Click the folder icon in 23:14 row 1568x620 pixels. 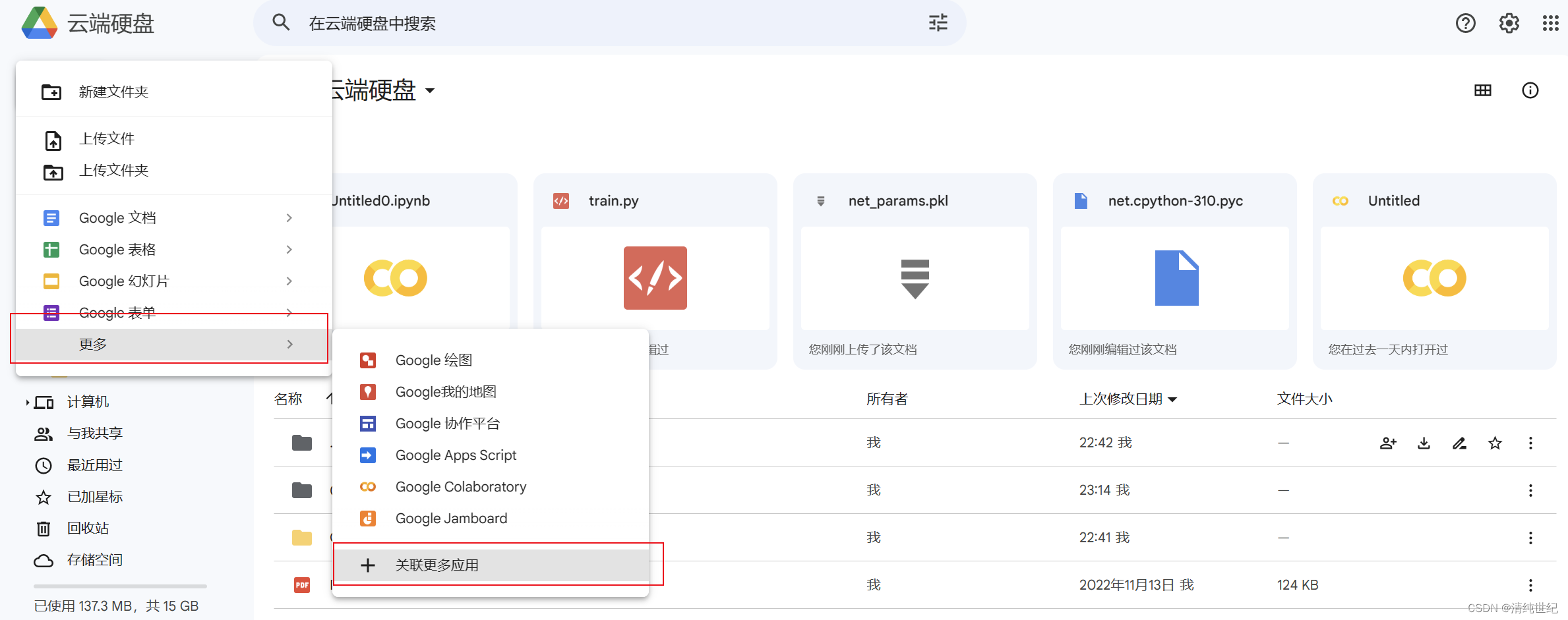point(302,490)
